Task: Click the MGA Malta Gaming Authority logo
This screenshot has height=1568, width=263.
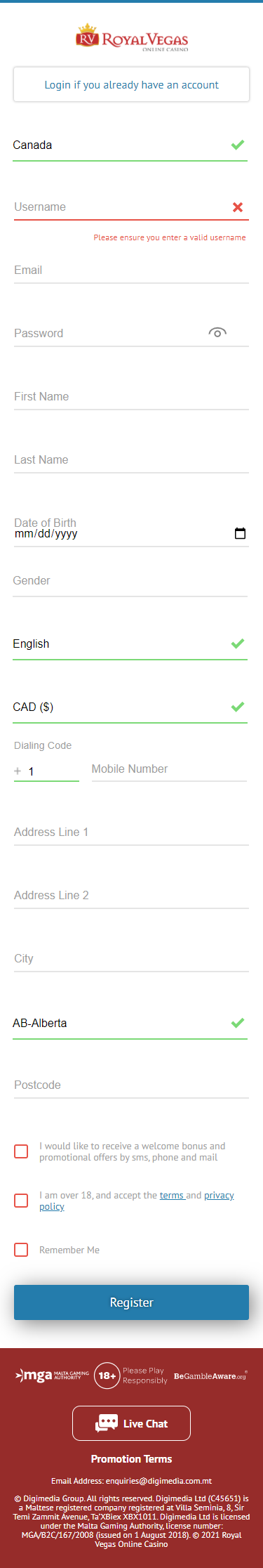Action: [x=53, y=1375]
